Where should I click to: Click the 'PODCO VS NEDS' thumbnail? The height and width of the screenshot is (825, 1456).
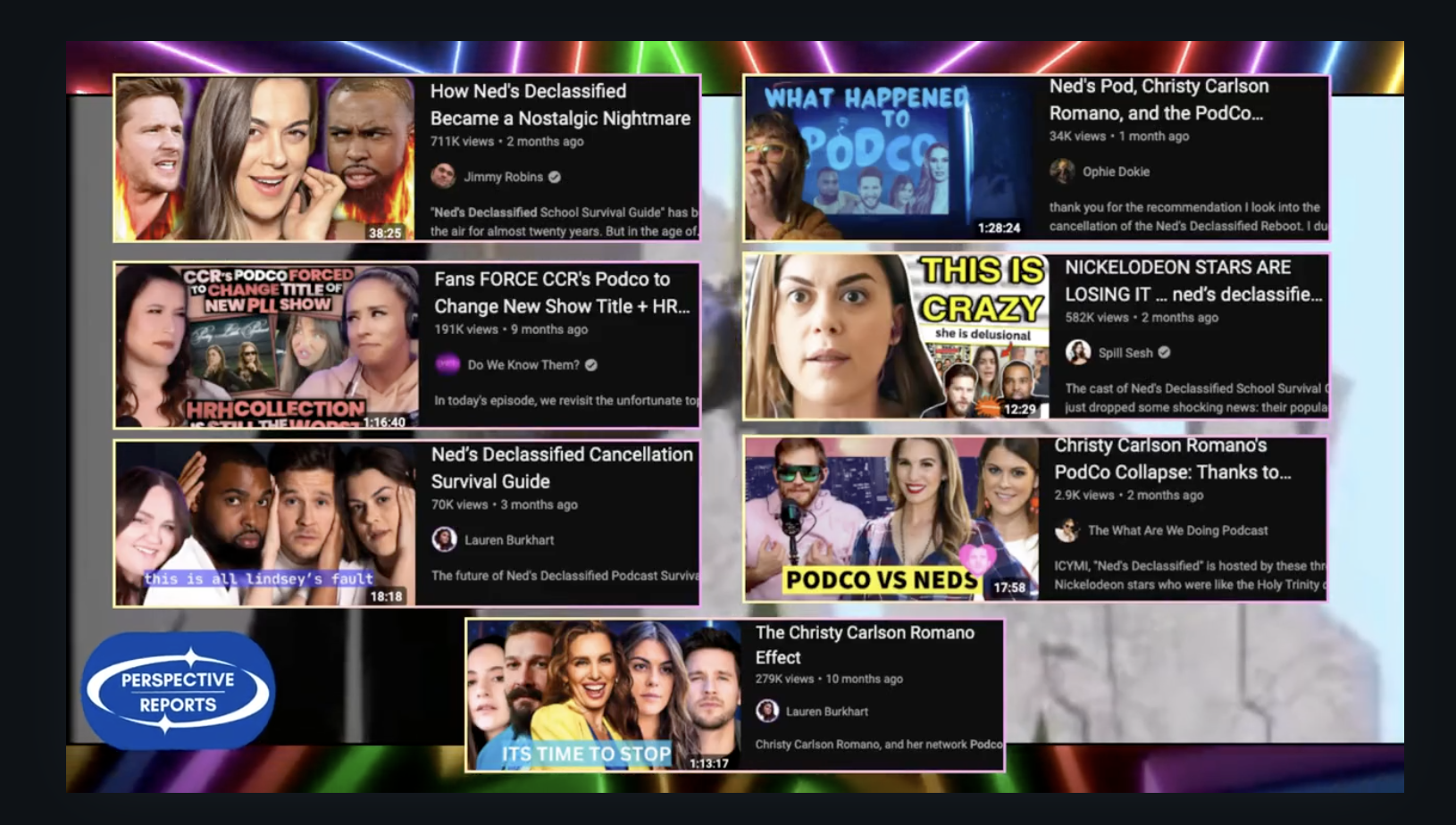point(892,518)
